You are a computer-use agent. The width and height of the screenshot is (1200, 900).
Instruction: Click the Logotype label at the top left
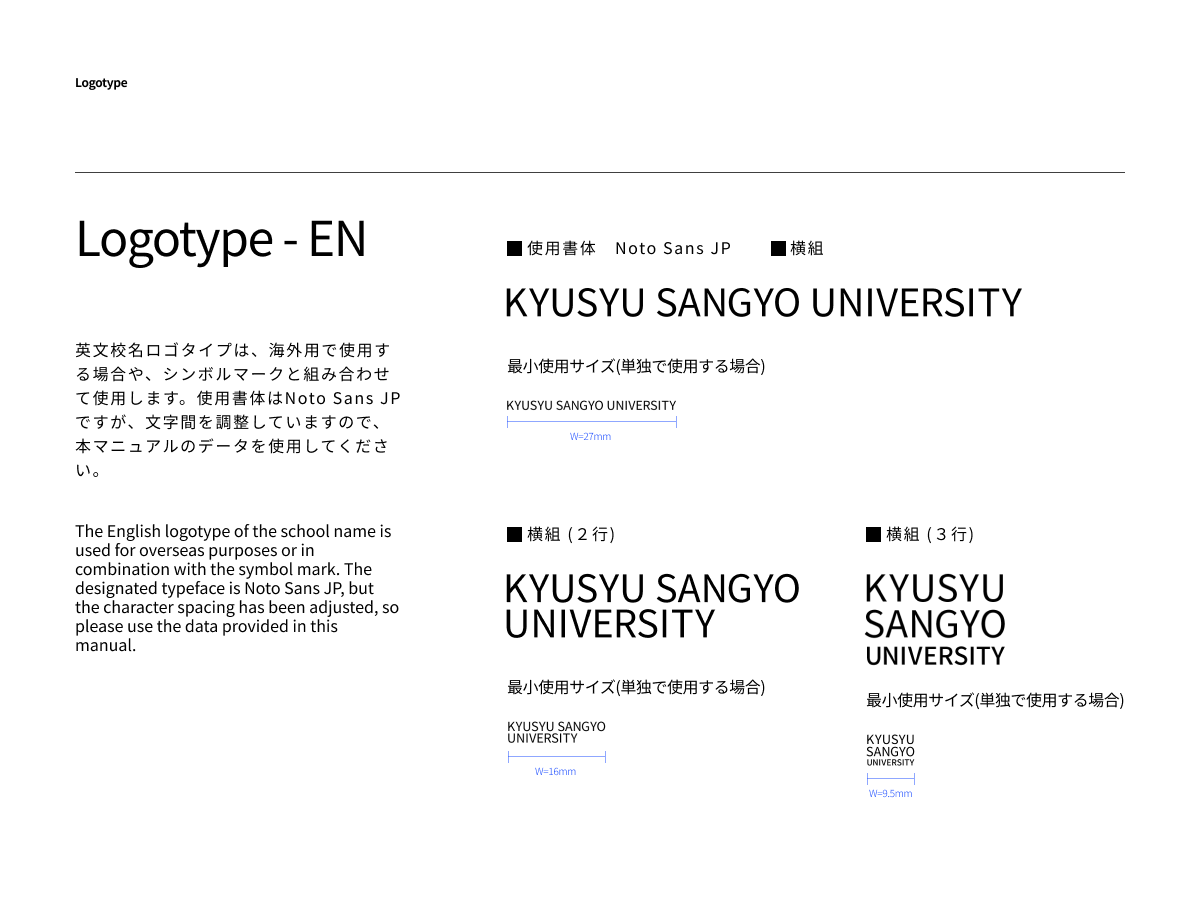point(101,82)
